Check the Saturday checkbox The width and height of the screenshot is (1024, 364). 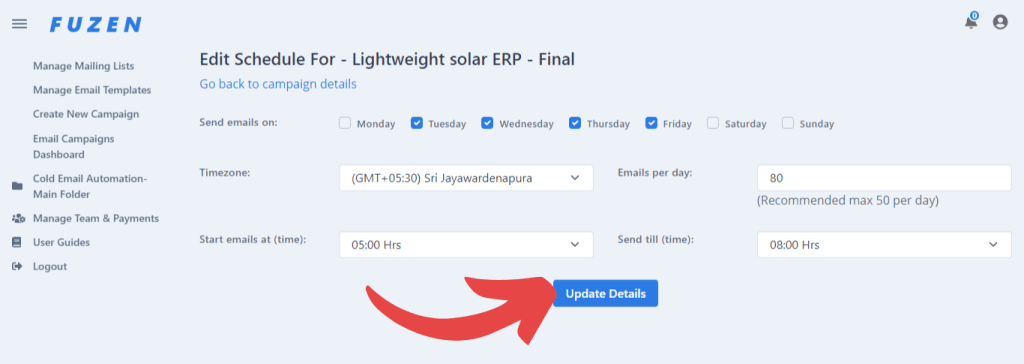tap(713, 123)
